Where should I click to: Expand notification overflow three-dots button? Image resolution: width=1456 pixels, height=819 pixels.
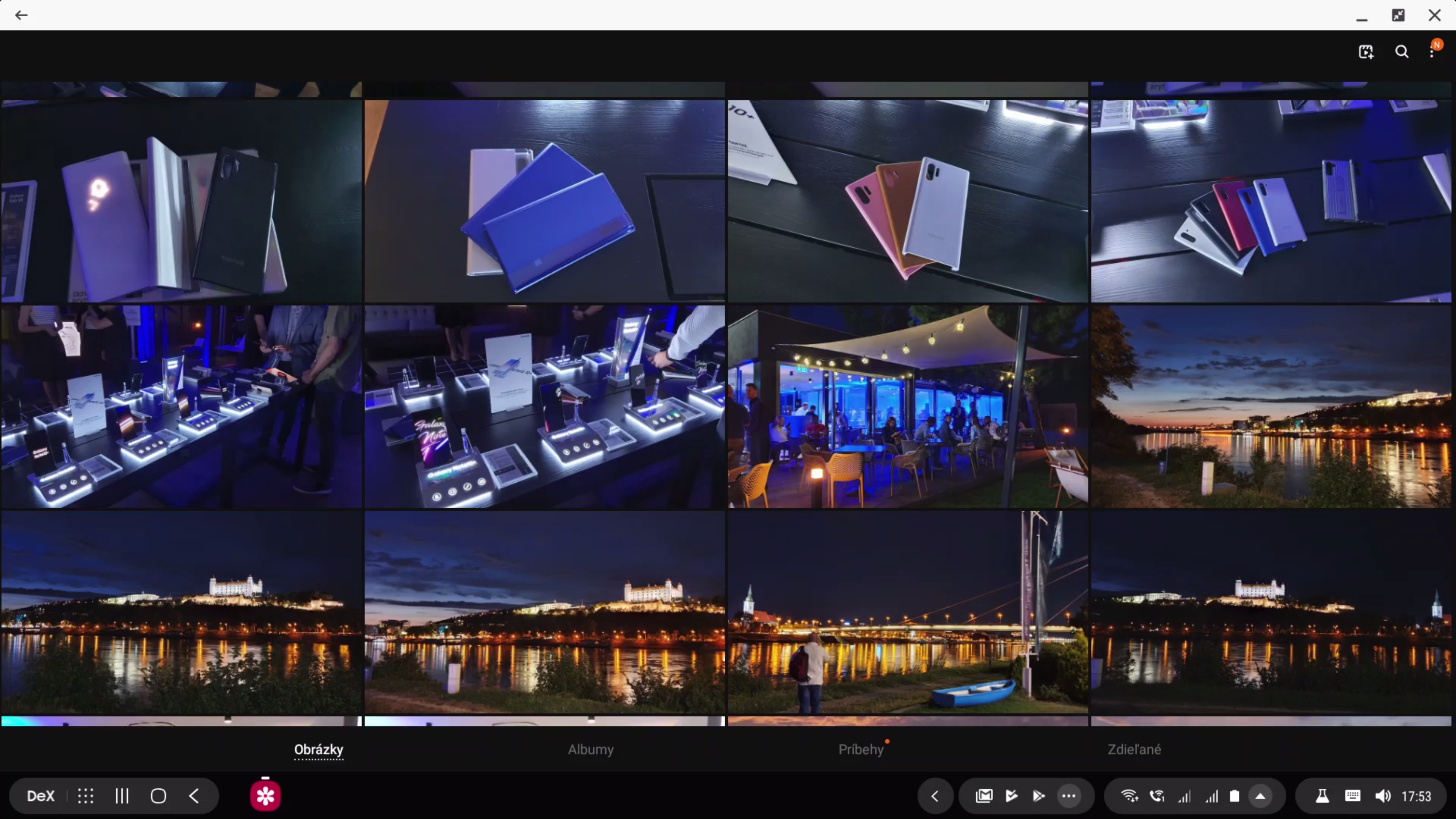pos(1068,796)
